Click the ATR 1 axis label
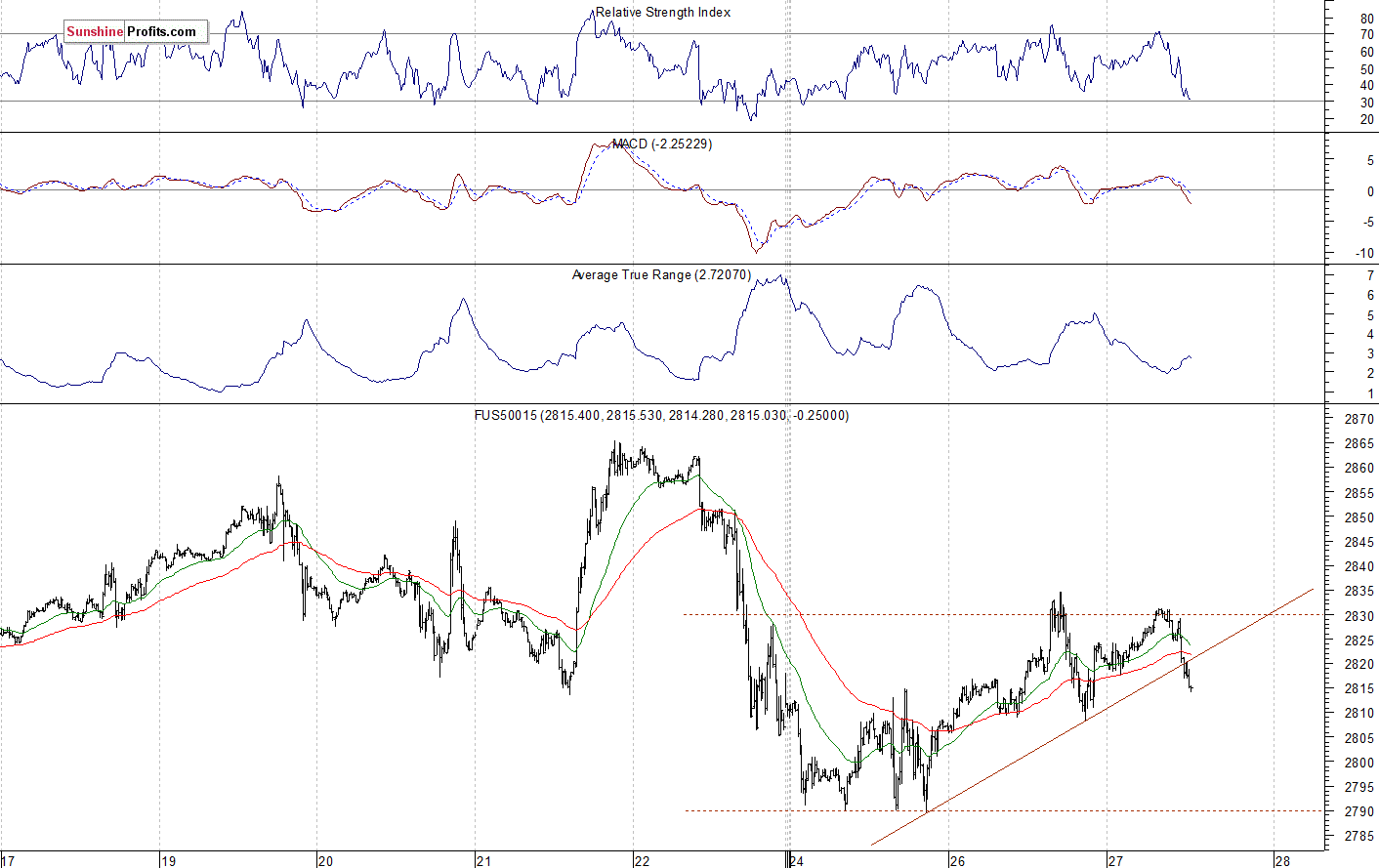 tap(1370, 394)
